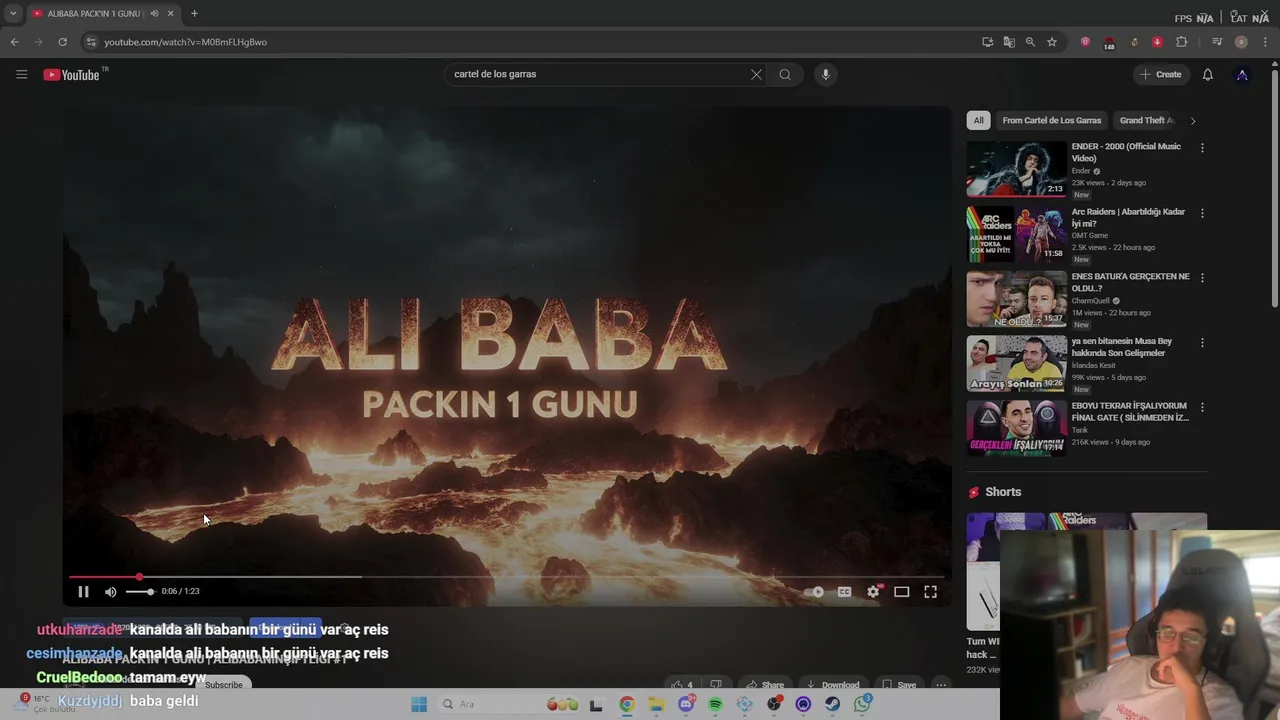The image size is (1280, 720).
Task: Select the Grand Theft Auto chip
Action: click(1146, 120)
